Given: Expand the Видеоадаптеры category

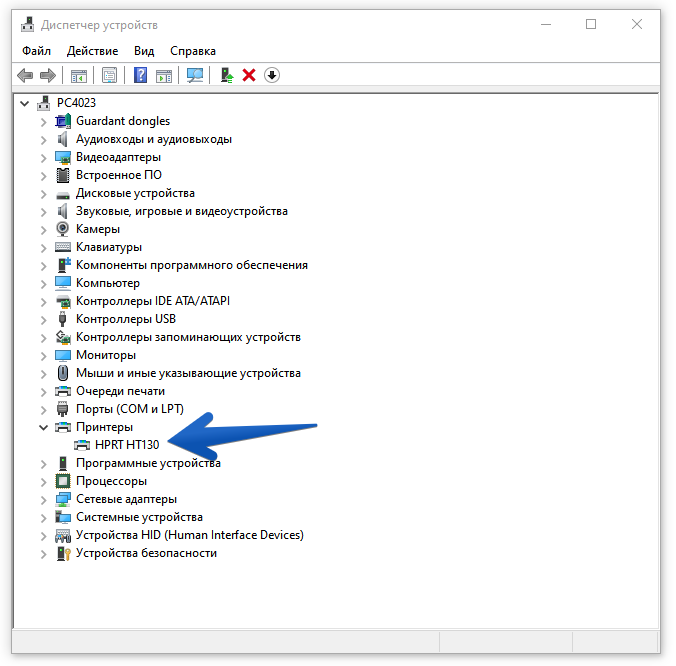Looking at the screenshot, I should click(43, 157).
